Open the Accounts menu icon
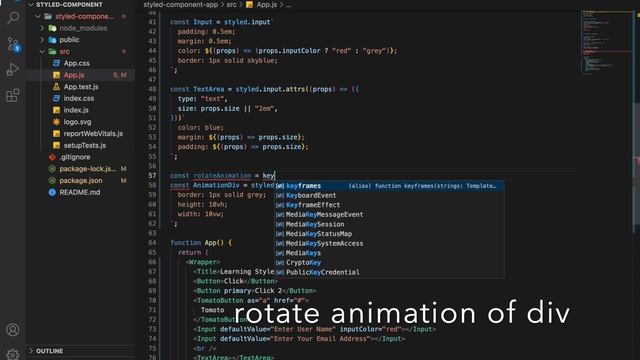The width and height of the screenshot is (640, 360). [x=13, y=329]
